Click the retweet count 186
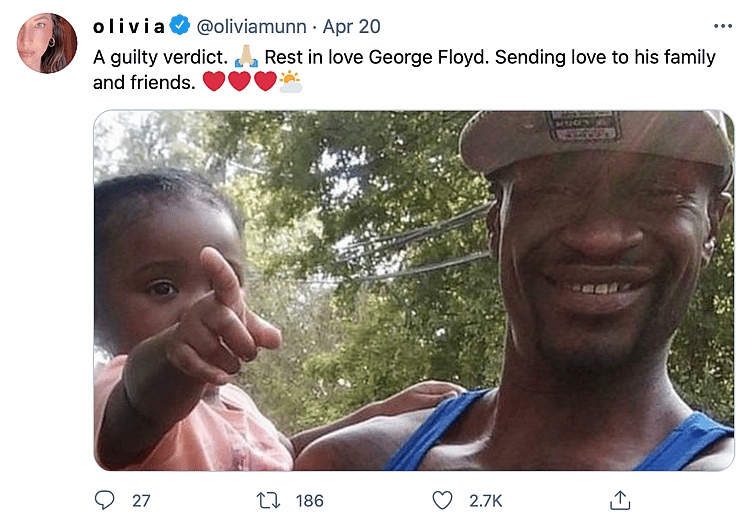The image size is (750, 525). point(310,499)
